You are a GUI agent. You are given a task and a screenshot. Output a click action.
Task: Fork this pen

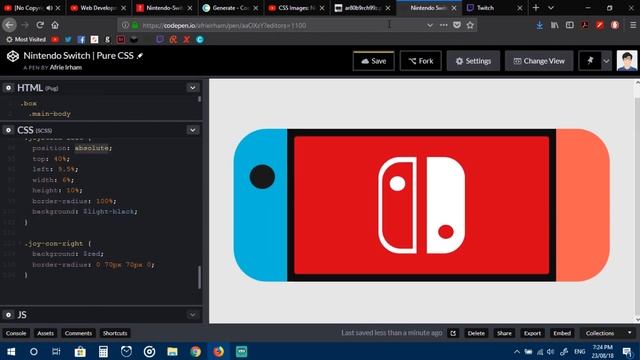(x=420, y=61)
